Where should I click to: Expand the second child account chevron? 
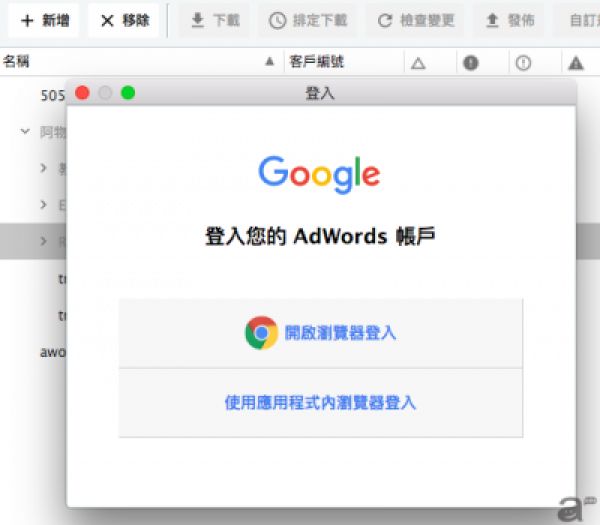[x=43, y=204]
